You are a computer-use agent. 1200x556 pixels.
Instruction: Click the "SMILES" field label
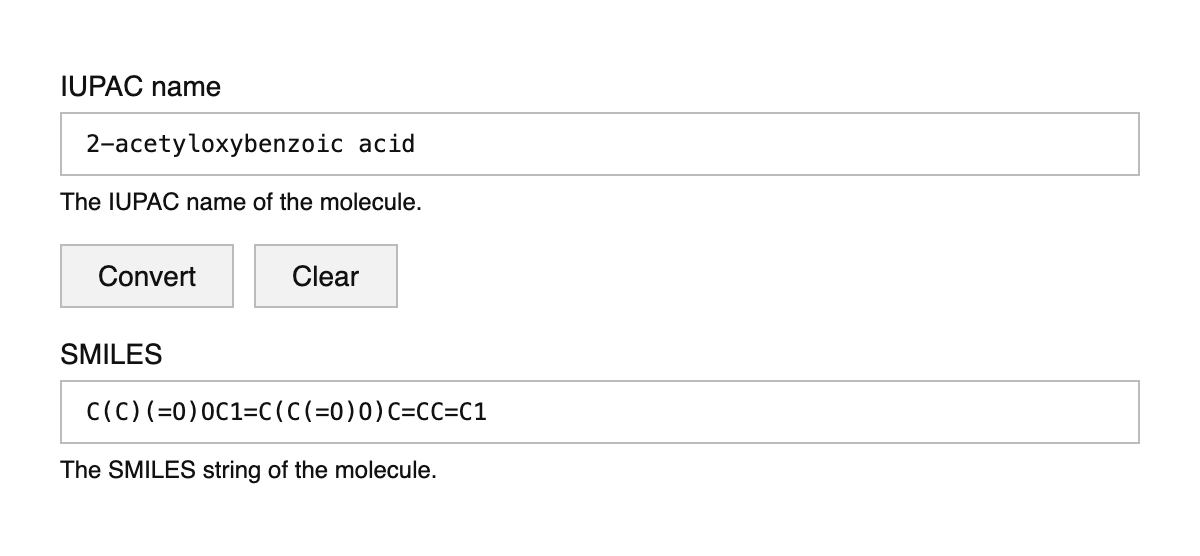coord(111,354)
